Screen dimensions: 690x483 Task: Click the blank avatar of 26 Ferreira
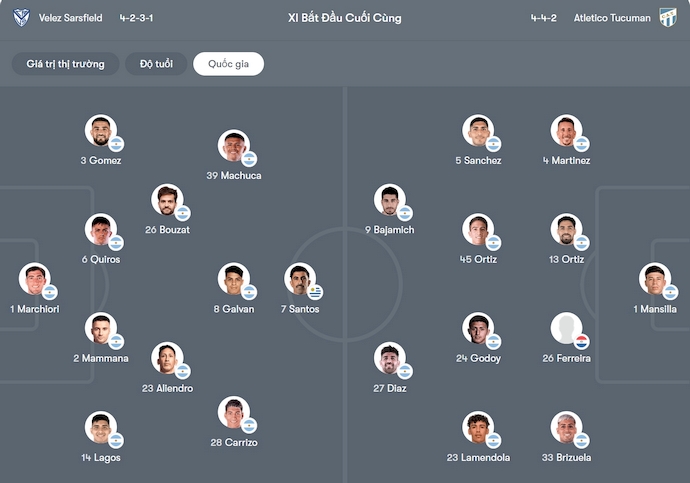[566, 328]
